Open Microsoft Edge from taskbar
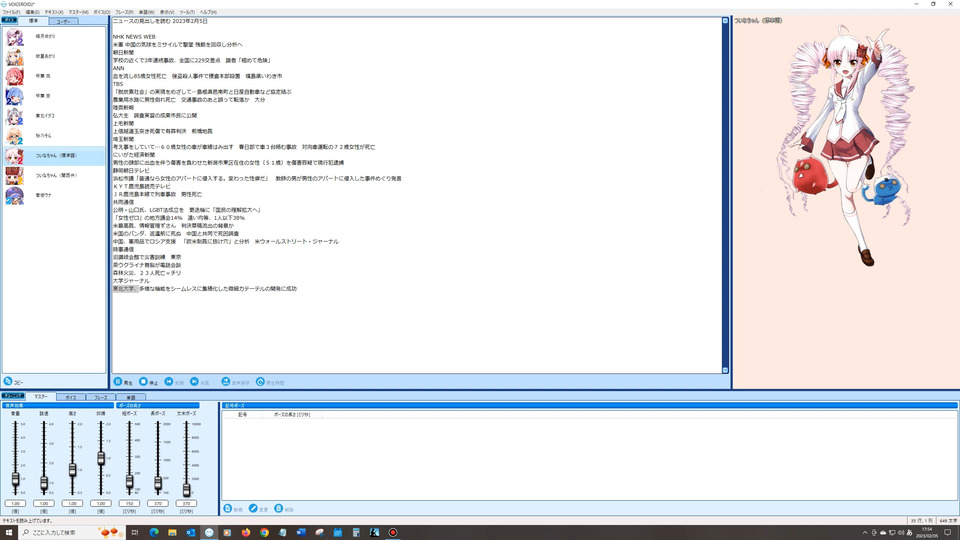This screenshot has height=540, width=960. [x=154, y=533]
